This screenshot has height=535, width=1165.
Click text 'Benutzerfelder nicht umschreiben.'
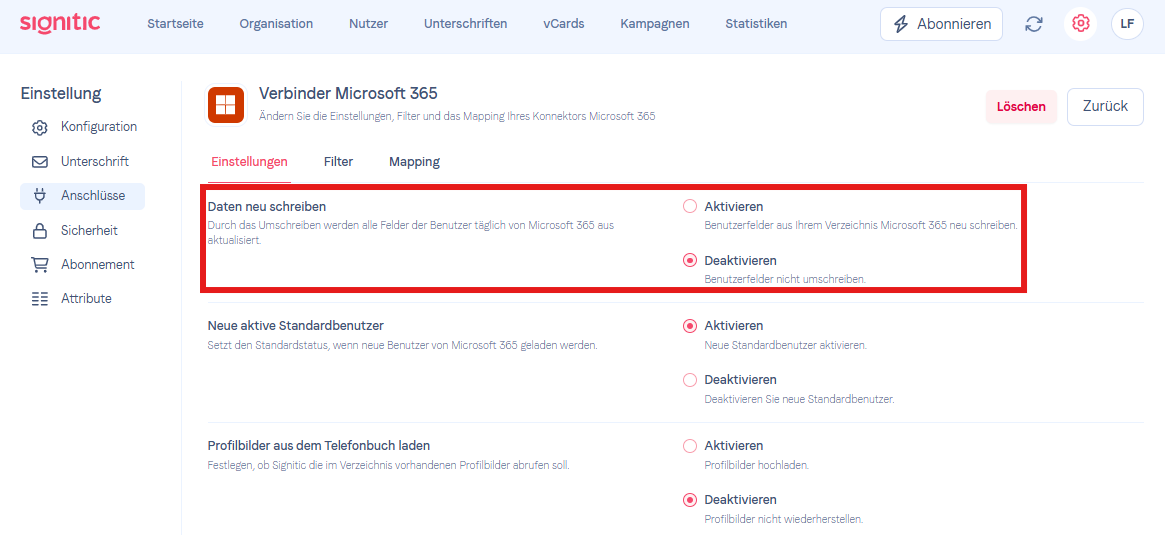tap(785, 279)
